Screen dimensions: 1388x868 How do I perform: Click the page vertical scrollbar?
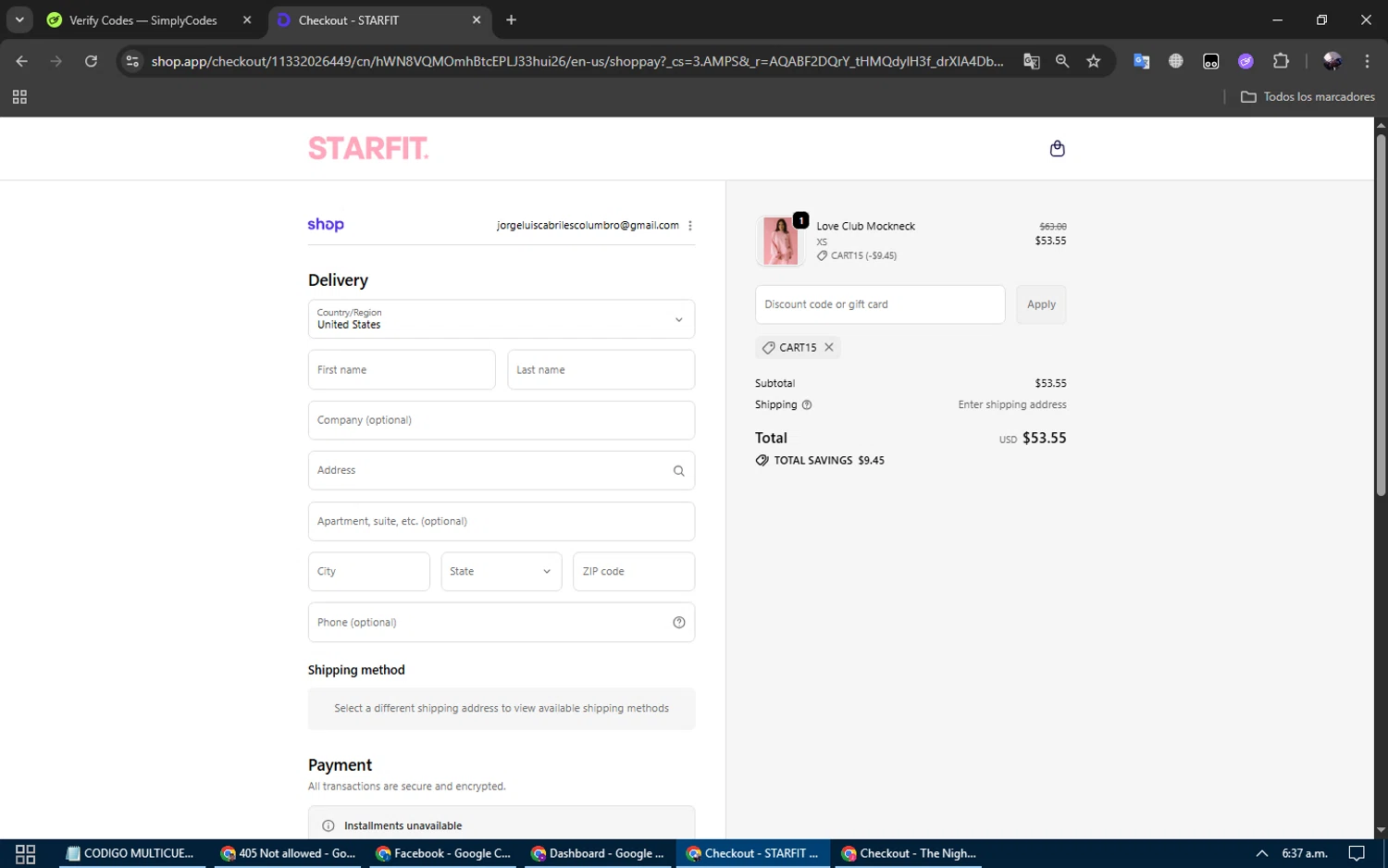tap(1381, 315)
